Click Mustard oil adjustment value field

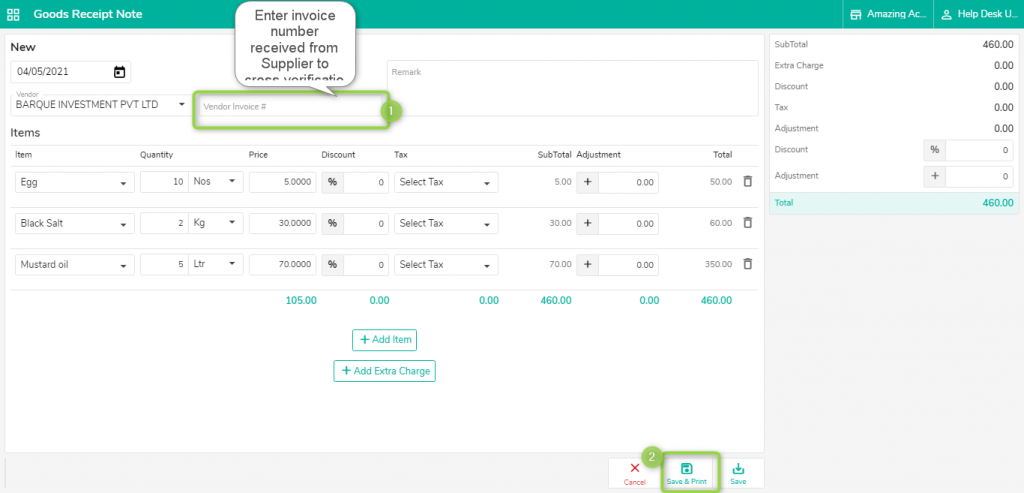628,264
